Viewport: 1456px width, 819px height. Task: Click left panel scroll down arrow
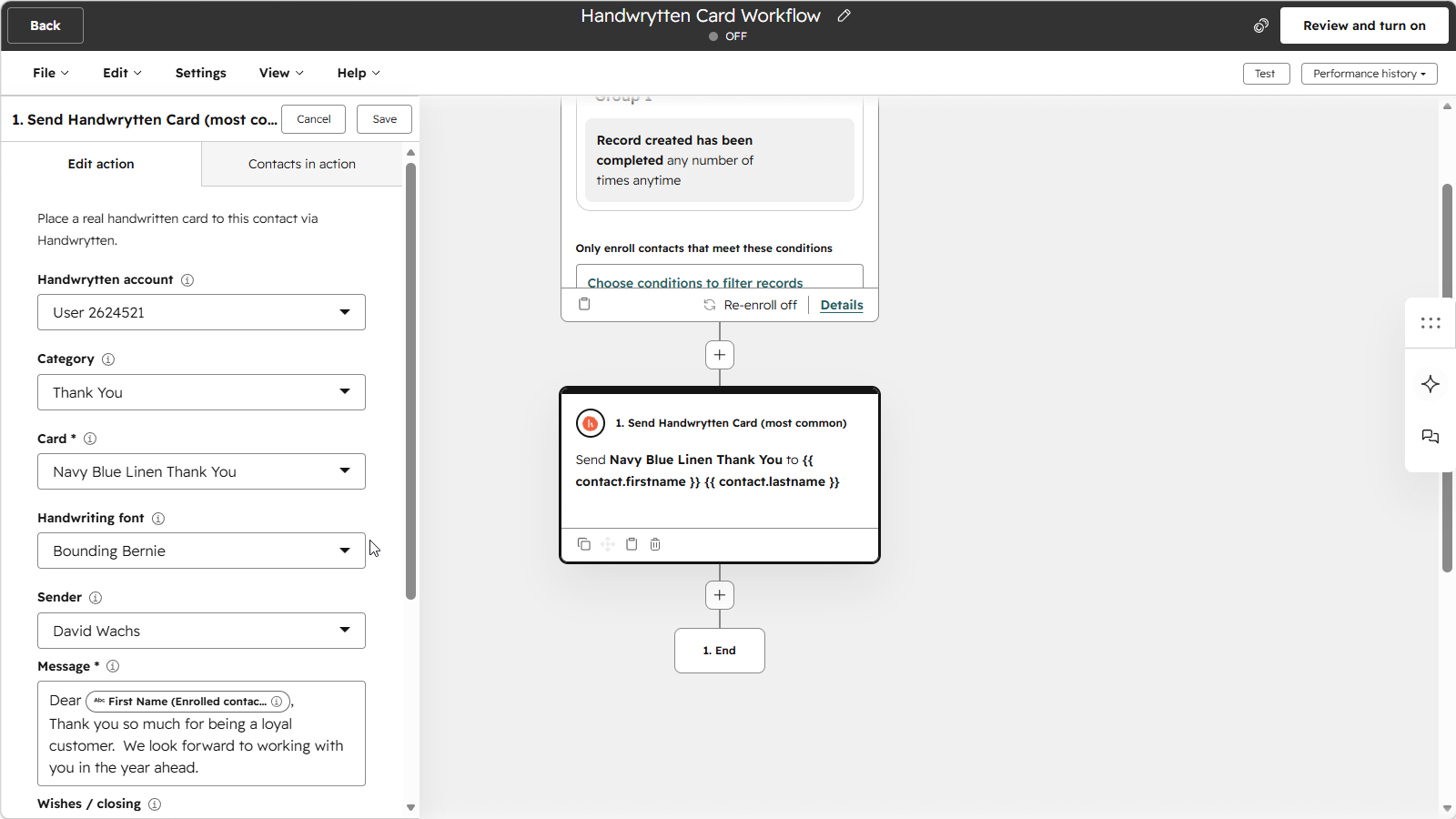(x=410, y=807)
